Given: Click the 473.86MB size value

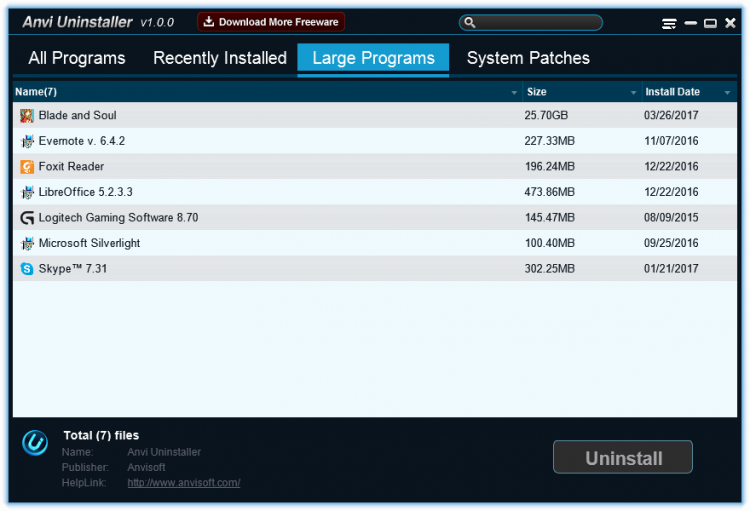Looking at the screenshot, I should (550, 192).
